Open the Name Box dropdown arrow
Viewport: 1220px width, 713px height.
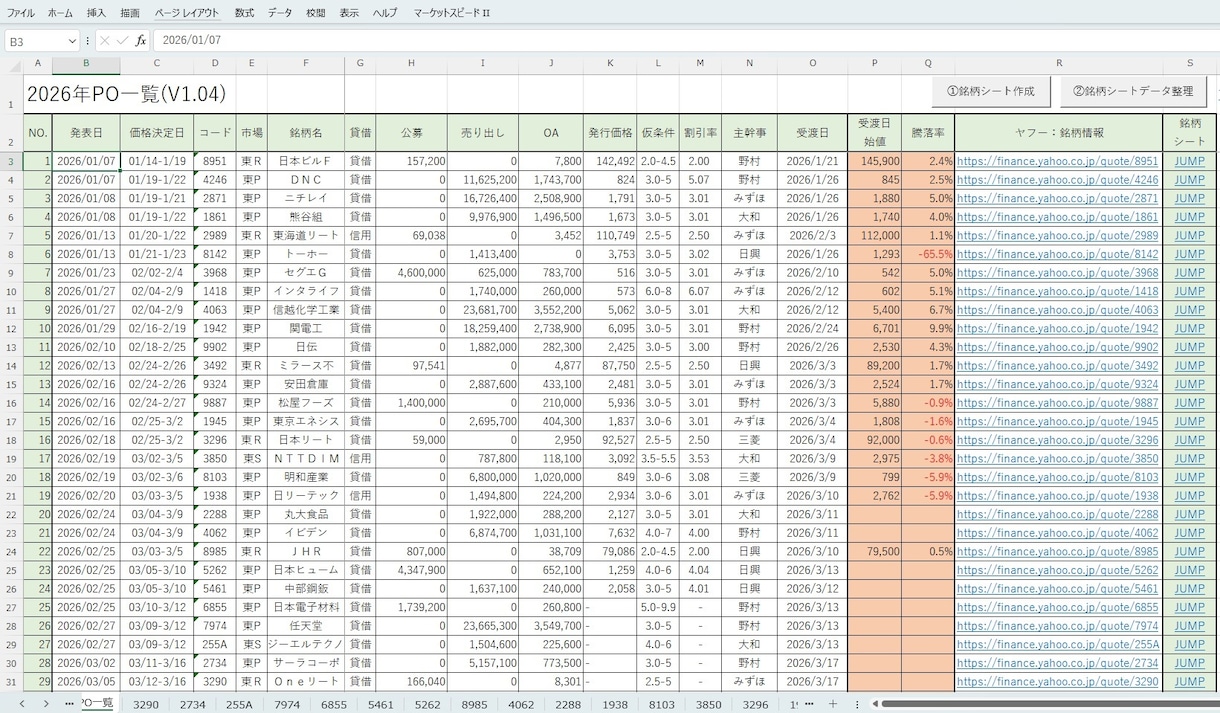[71, 41]
